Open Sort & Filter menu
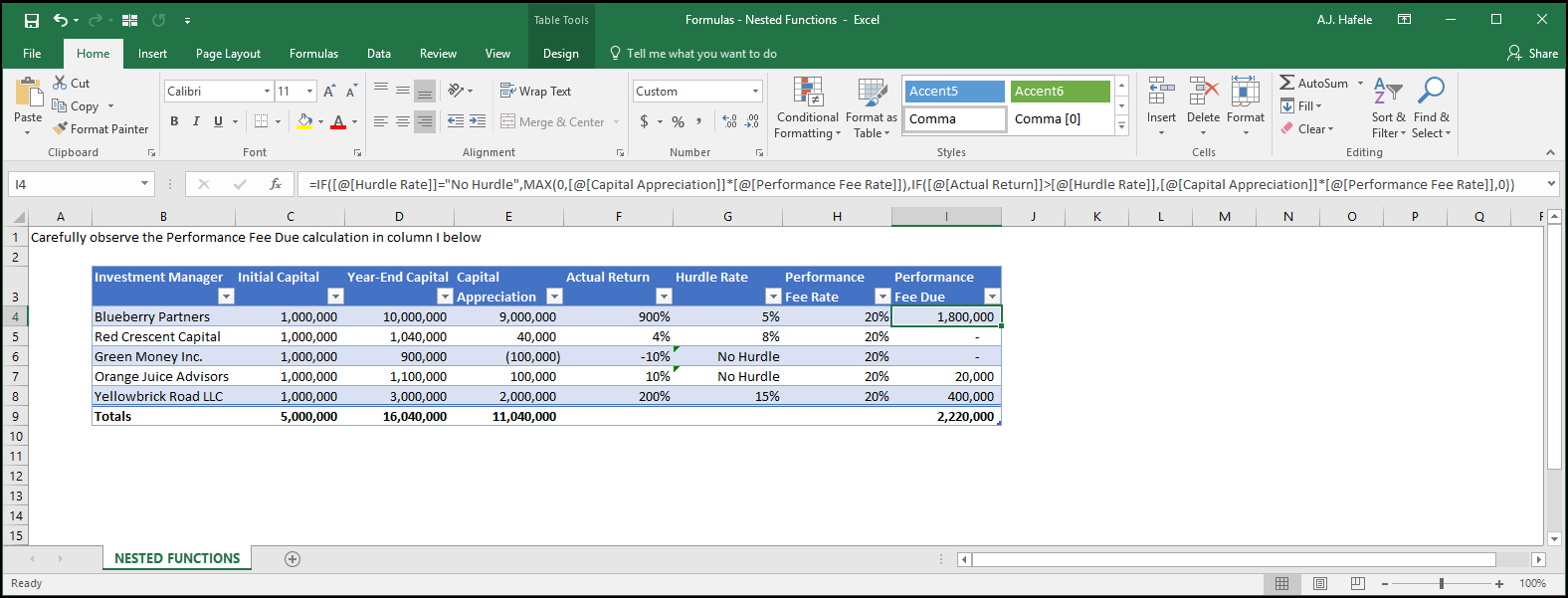 [1388, 107]
